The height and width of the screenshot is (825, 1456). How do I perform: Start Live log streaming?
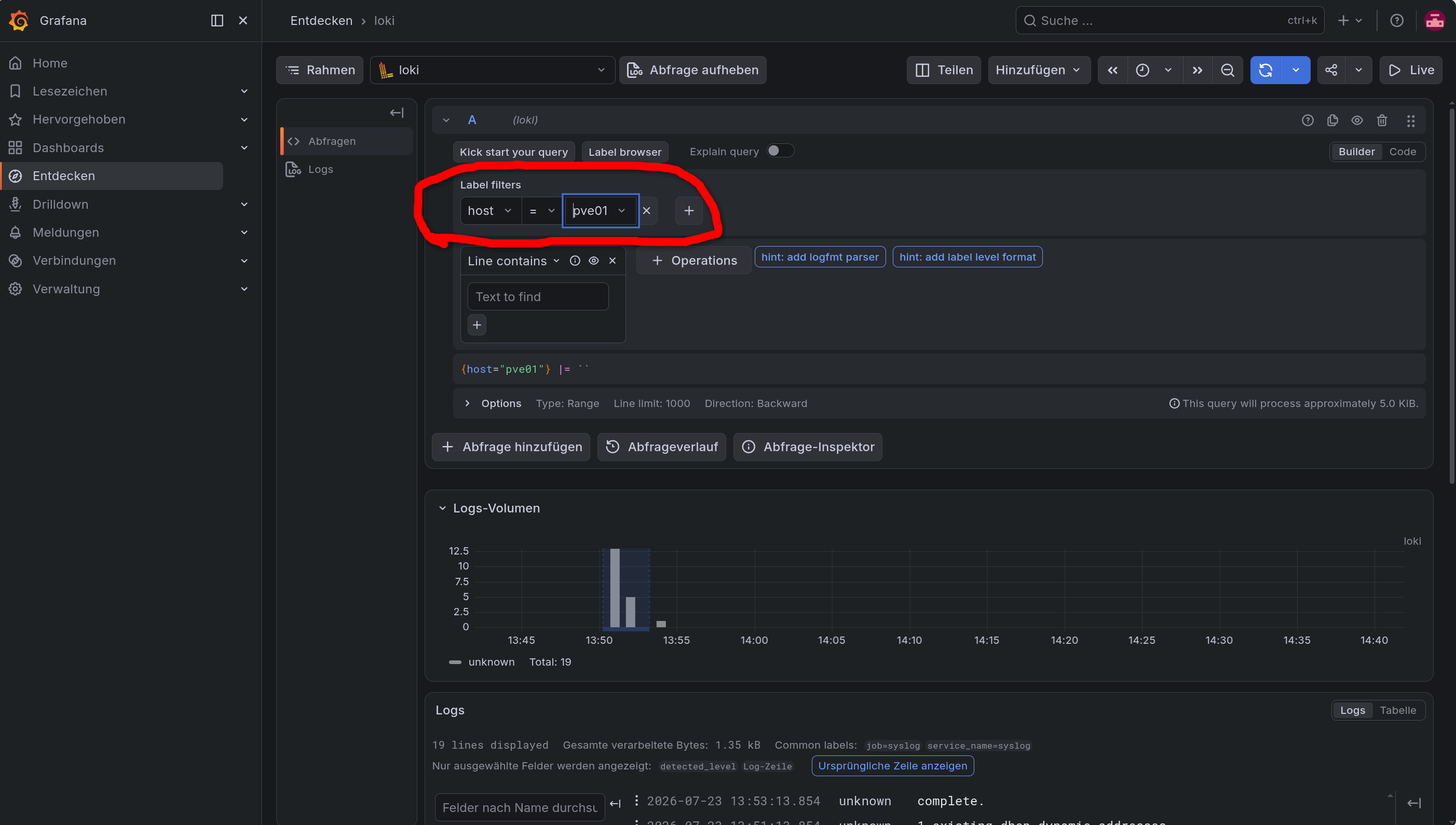click(x=1411, y=70)
